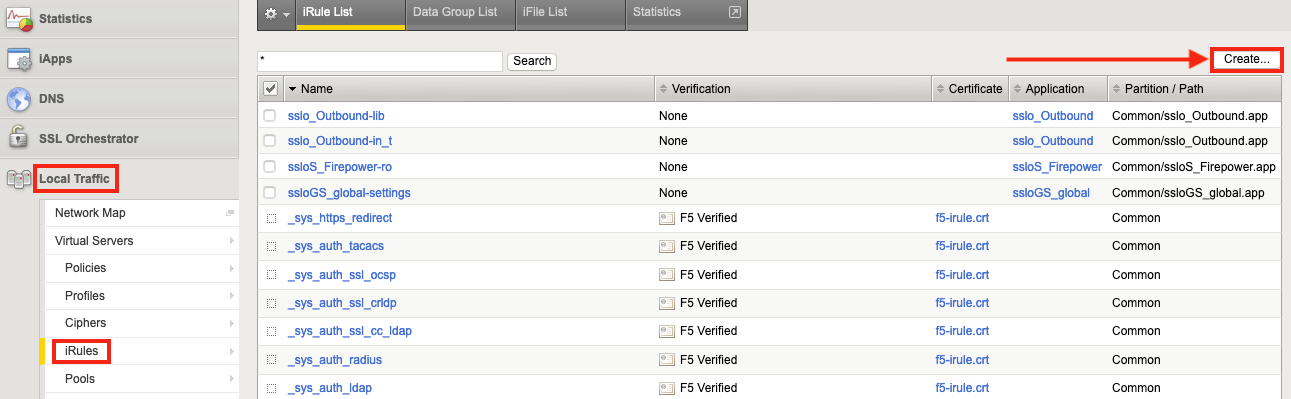The image size is (1291, 399).
Task: Click the F5 Verified icon for _sys_https_redirect
Action: 667,218
